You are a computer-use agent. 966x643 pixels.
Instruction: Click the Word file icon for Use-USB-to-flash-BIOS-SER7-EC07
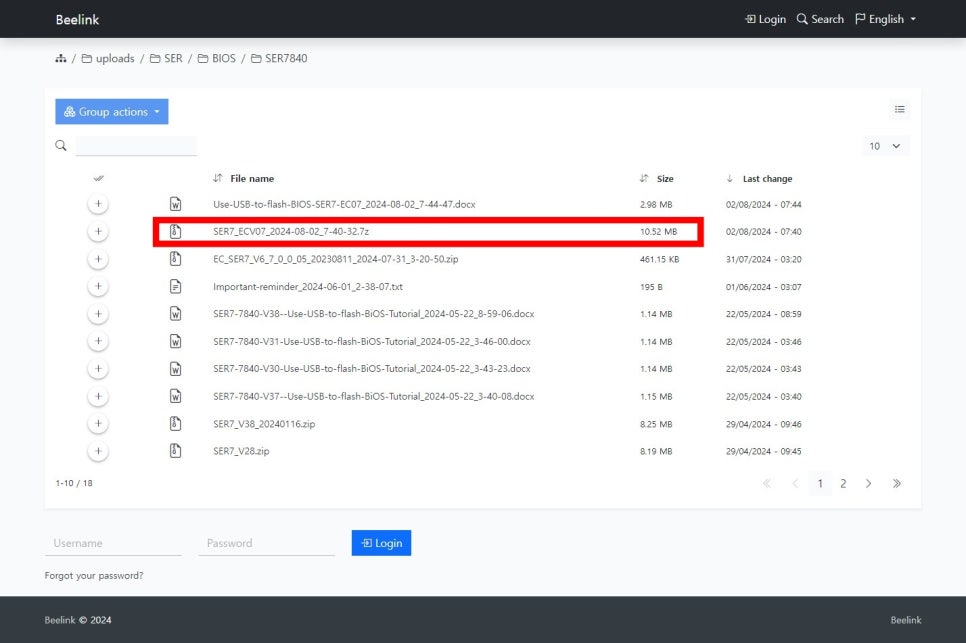click(x=176, y=204)
